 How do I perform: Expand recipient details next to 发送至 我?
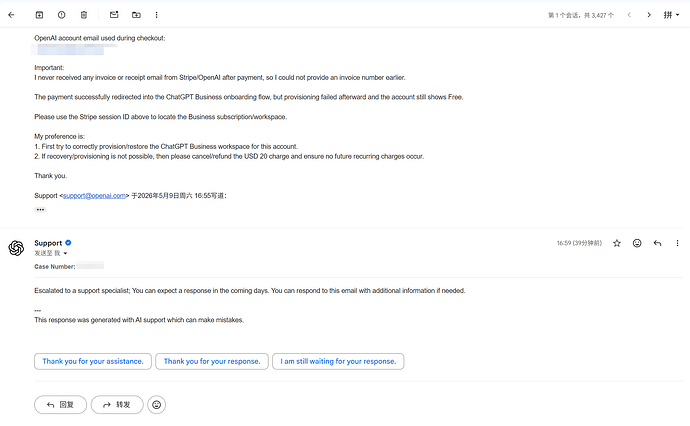point(65,253)
